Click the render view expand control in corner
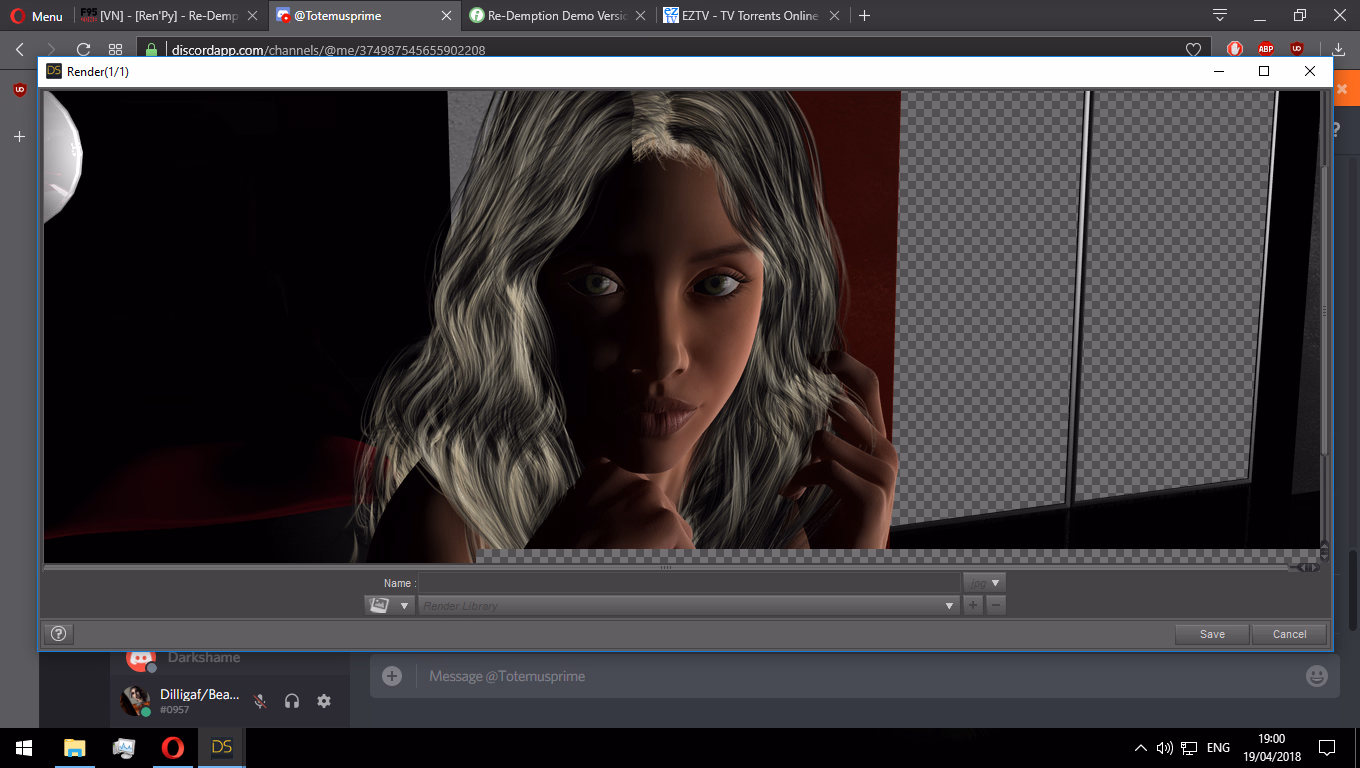Screen dimensions: 1360x768 click(x=1307, y=568)
